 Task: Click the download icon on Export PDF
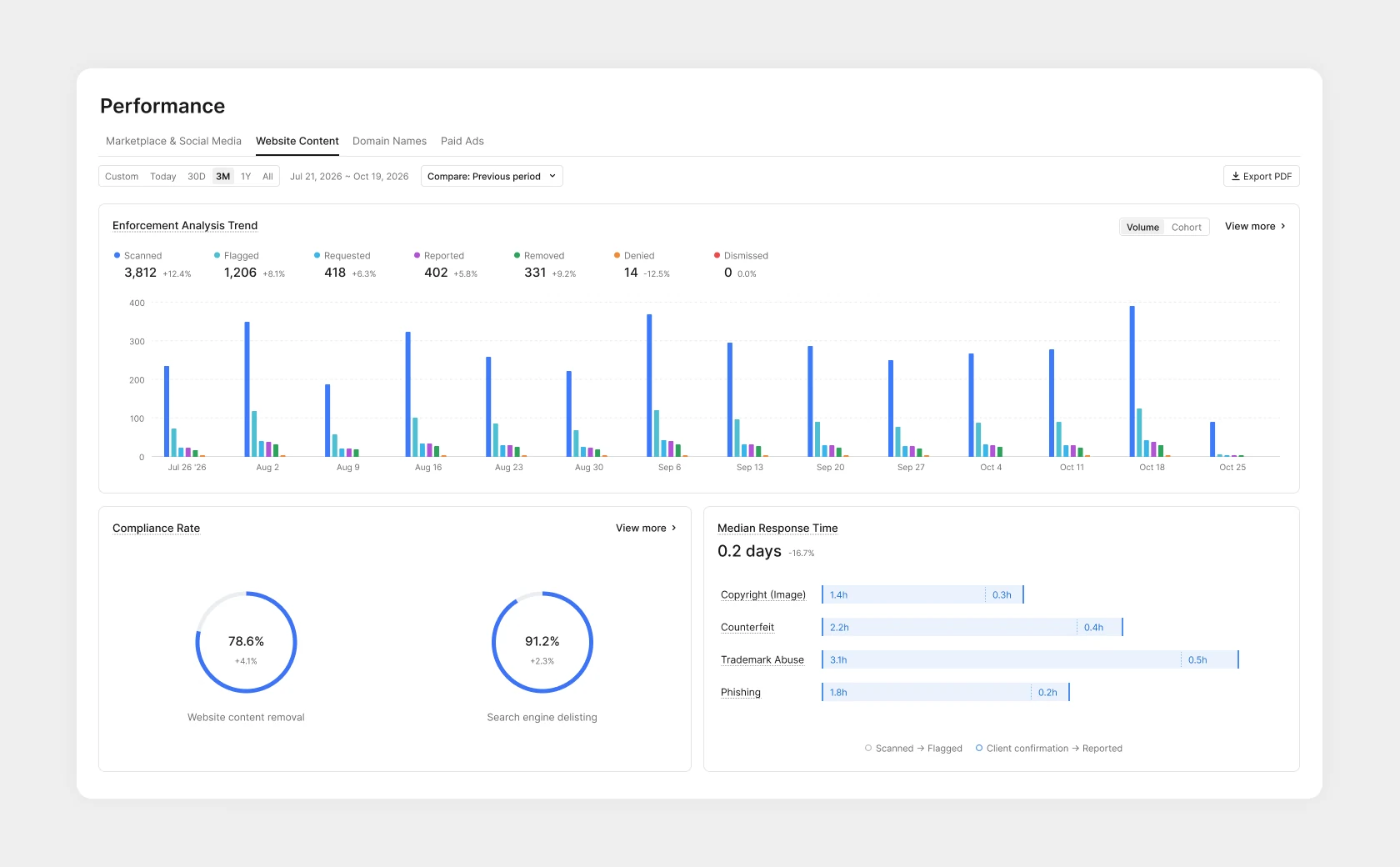(1236, 176)
